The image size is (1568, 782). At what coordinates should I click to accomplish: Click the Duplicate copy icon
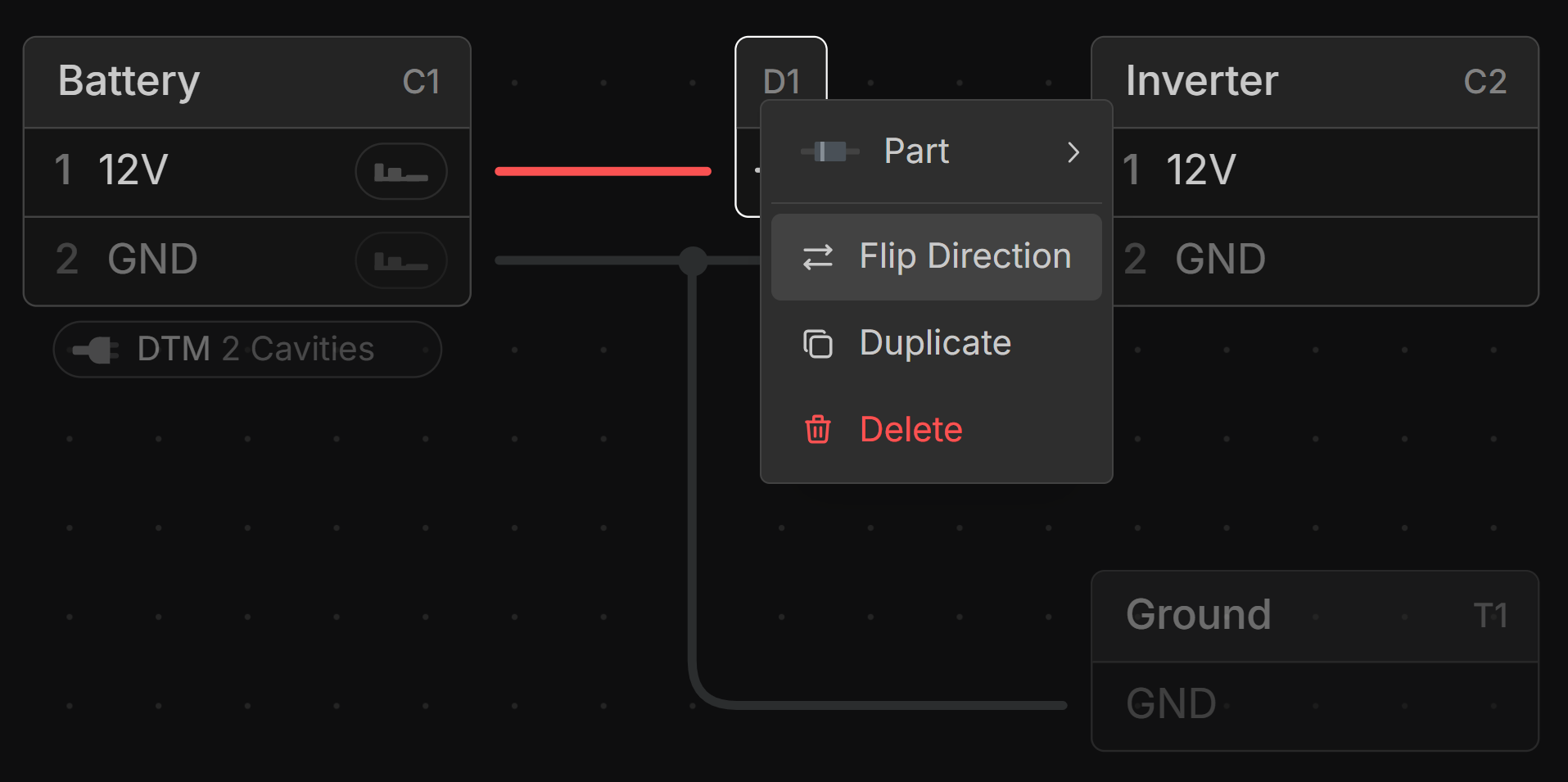[x=817, y=344]
